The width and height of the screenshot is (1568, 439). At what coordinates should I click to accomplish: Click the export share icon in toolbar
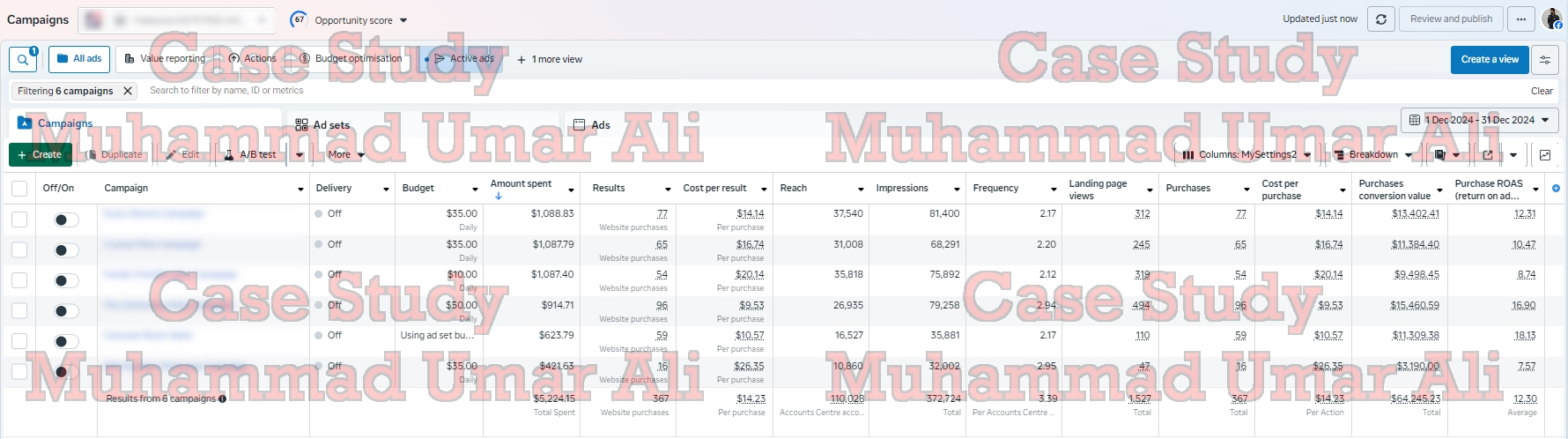(1488, 155)
